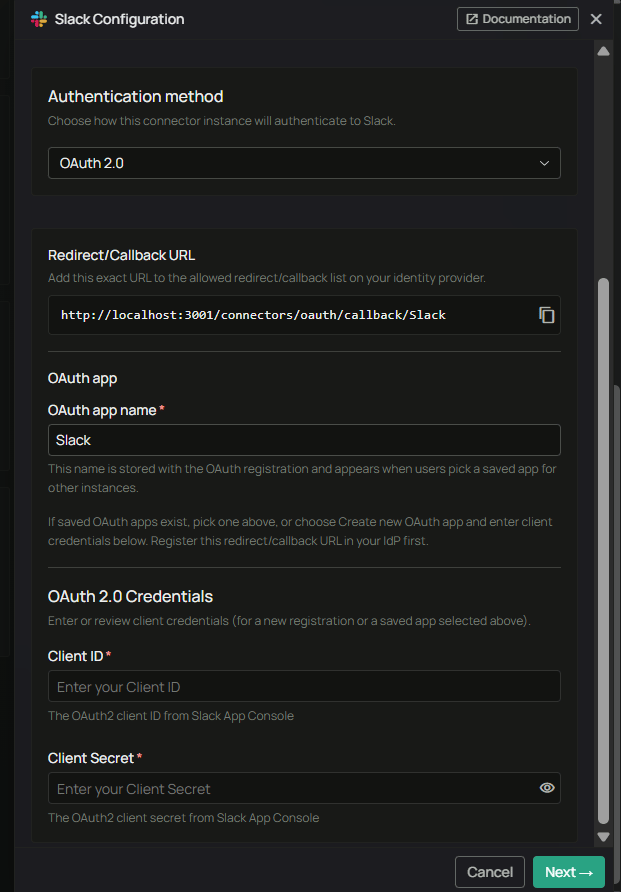Viewport: 621px width, 892px height.
Task: Toggle Client Secret visibility eye icon
Action: click(x=547, y=788)
